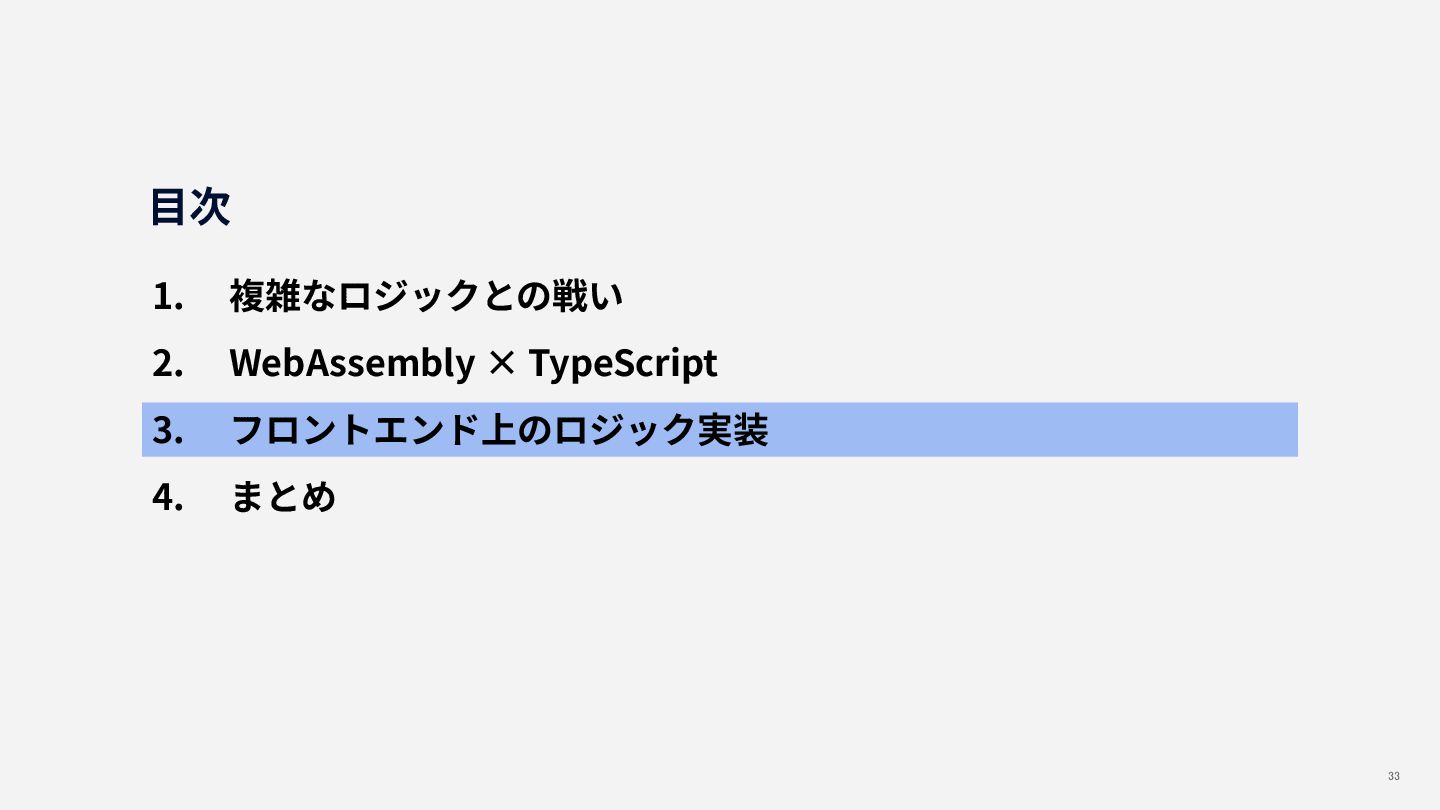Click the blue highlight bar's empty area
The width and height of the screenshot is (1440, 810).
coord(1030,430)
